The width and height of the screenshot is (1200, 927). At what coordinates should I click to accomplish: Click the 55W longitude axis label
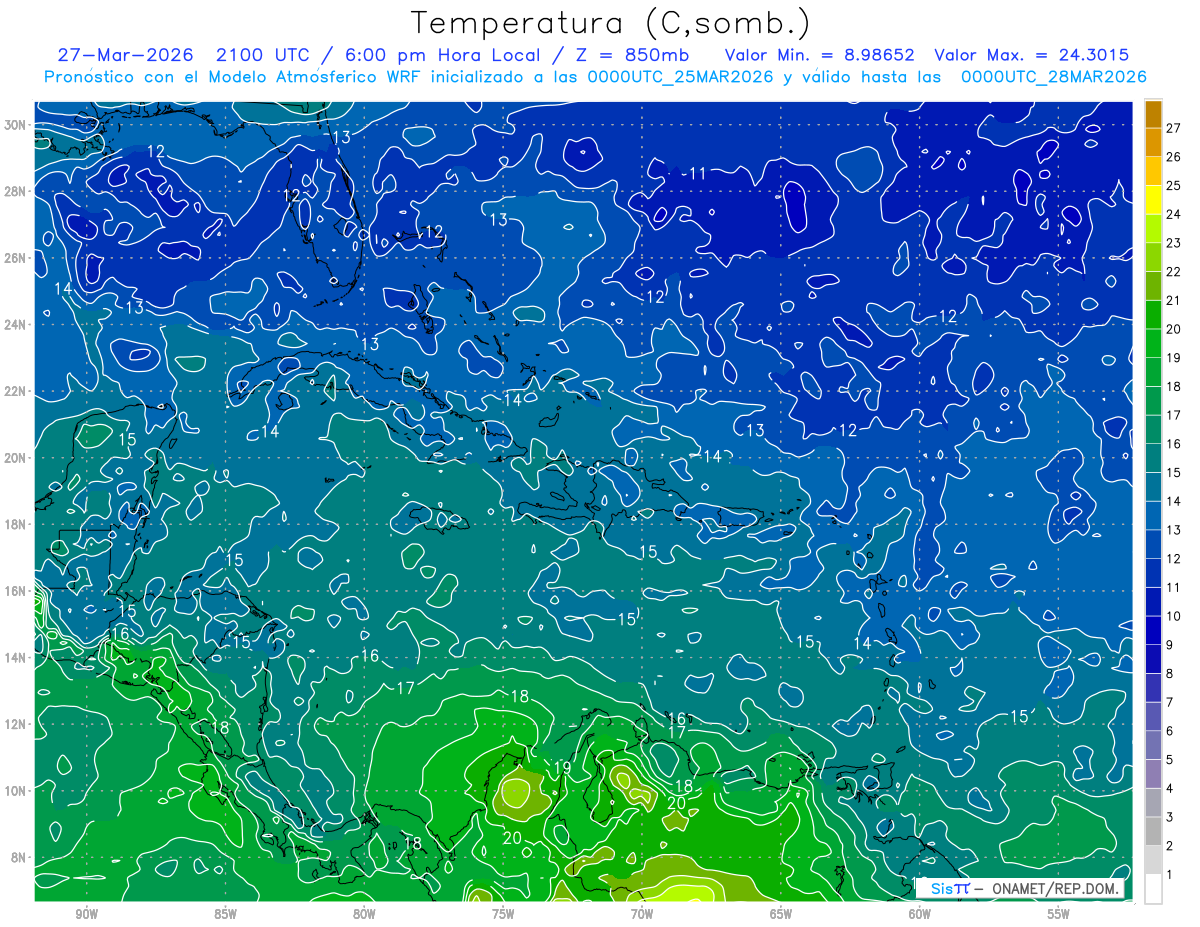[x=1058, y=913]
